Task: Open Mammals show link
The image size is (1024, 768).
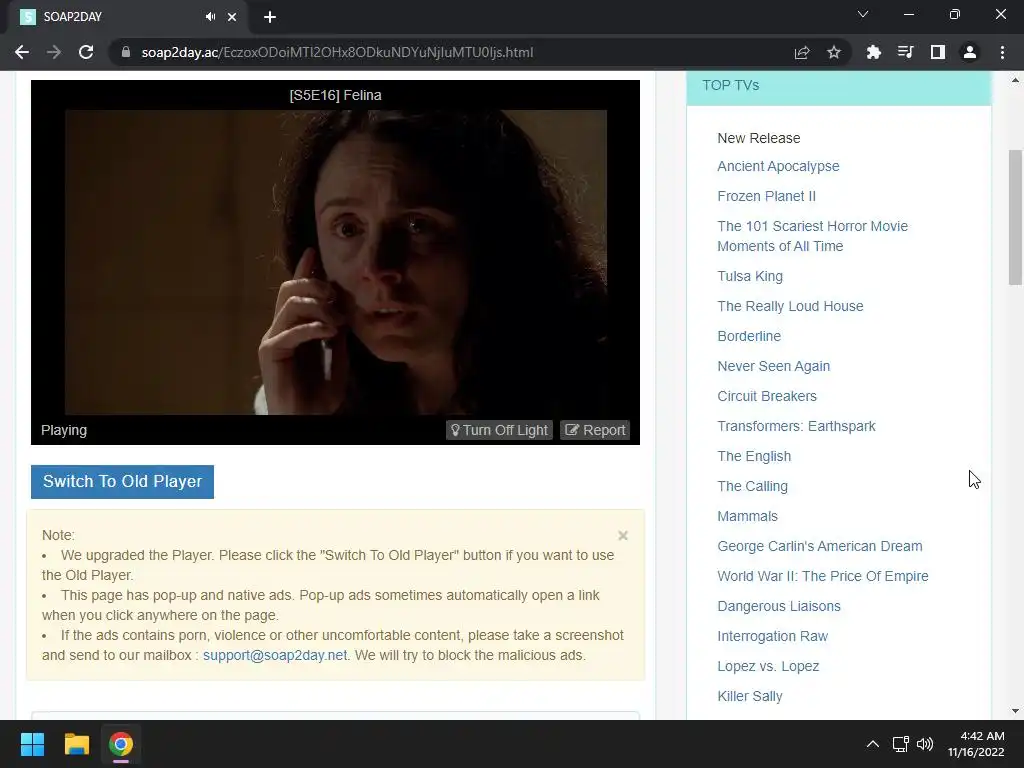Action: tap(747, 516)
